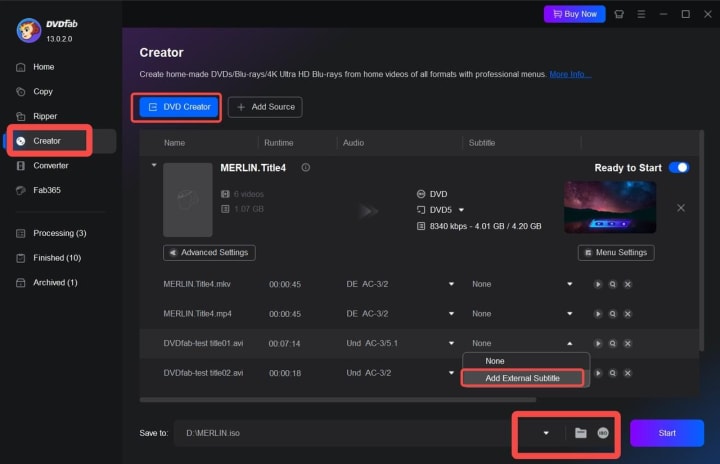Select the ISO output icon
The height and width of the screenshot is (464, 720).
pos(603,433)
